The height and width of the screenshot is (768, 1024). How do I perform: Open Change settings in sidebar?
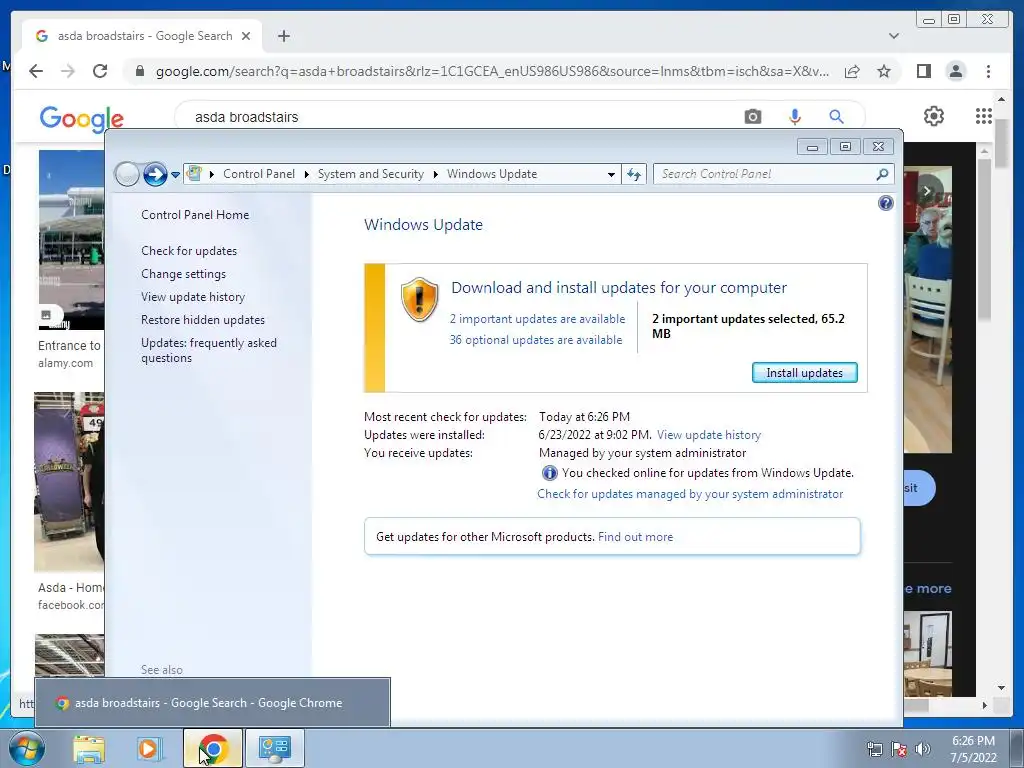click(x=184, y=274)
